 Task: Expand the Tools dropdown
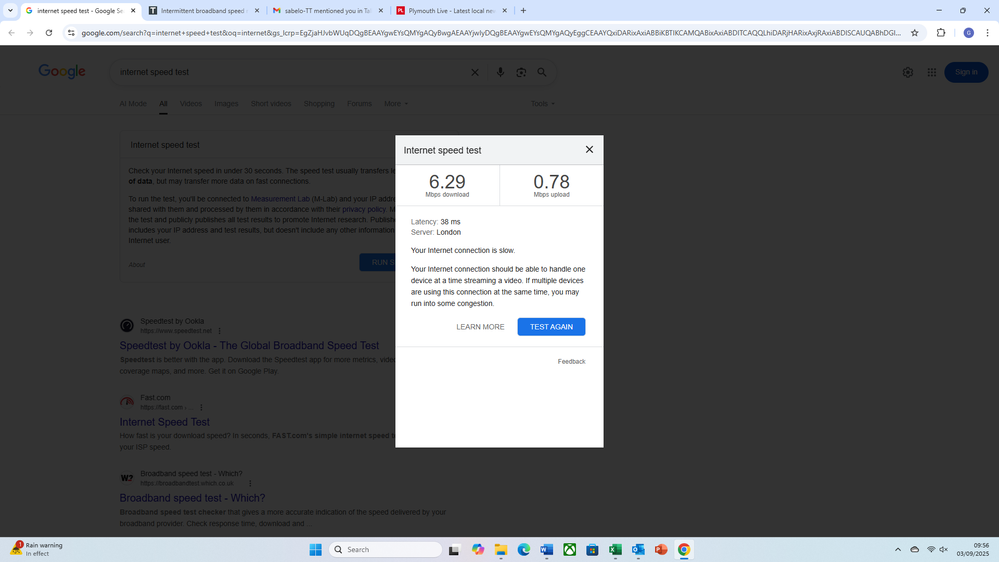[x=542, y=104]
